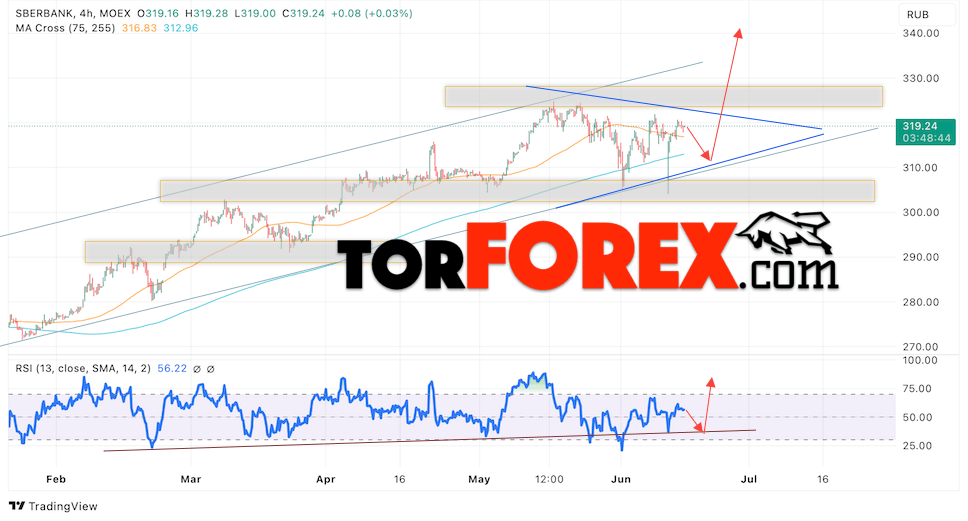This screenshot has width=968, height=521.
Task: Click the May label on time axis
Action: (x=479, y=479)
